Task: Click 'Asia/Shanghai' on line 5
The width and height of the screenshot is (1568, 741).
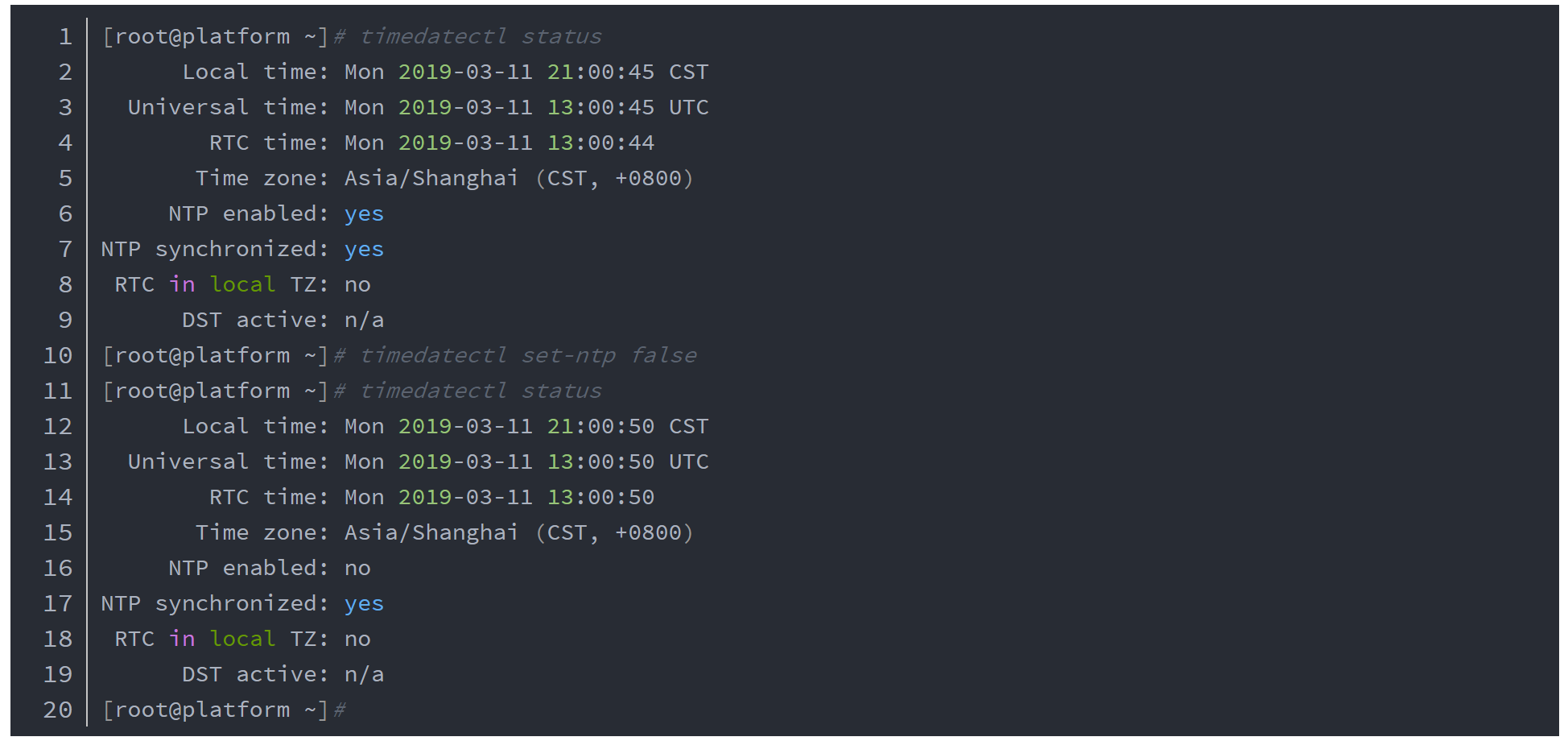Action: coord(431,179)
